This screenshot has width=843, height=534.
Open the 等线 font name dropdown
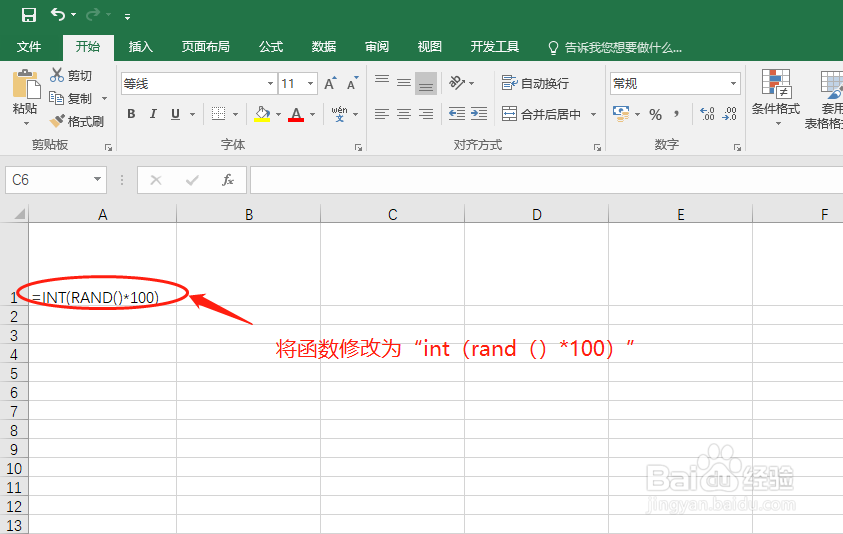pos(270,84)
